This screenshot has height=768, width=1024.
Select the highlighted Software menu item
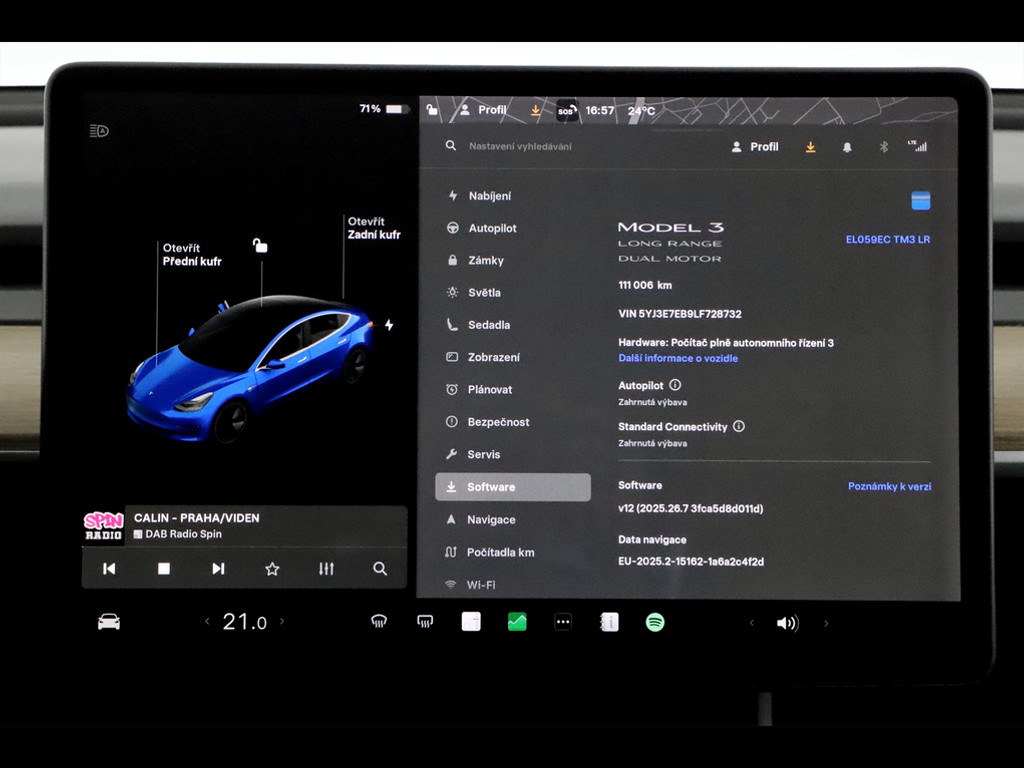click(513, 487)
